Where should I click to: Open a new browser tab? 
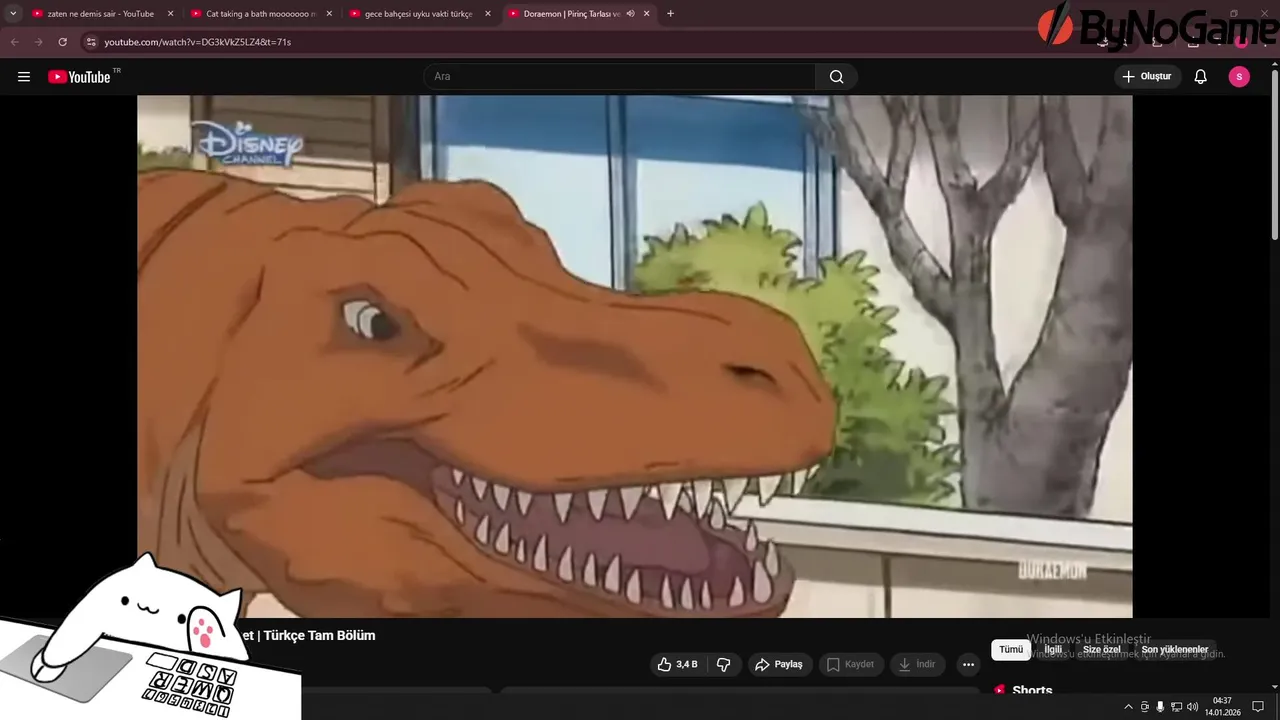click(x=670, y=14)
